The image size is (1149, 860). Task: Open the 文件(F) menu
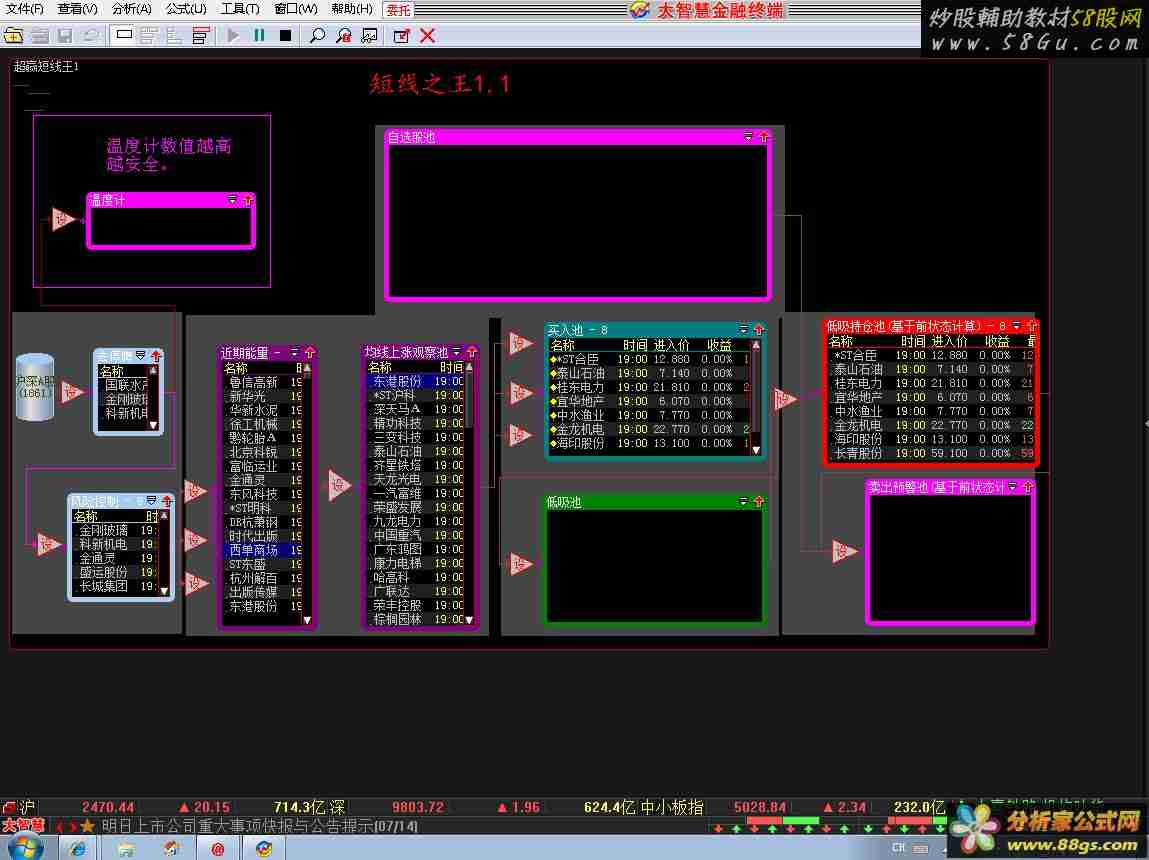[24, 9]
